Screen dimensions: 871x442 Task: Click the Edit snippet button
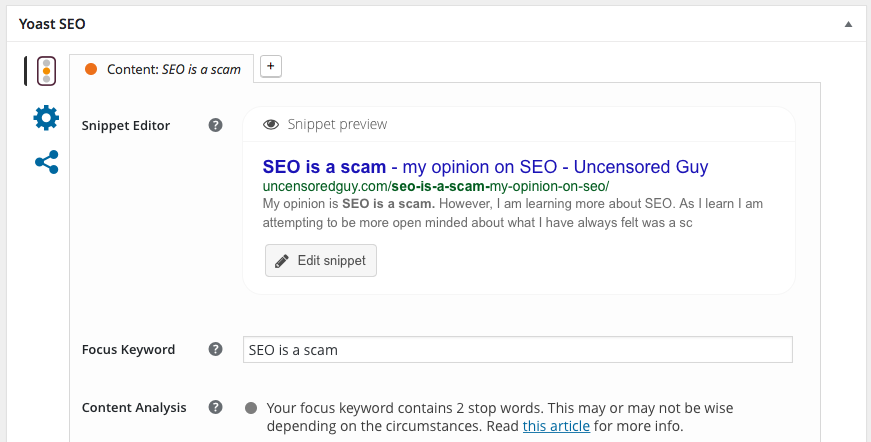[321, 260]
